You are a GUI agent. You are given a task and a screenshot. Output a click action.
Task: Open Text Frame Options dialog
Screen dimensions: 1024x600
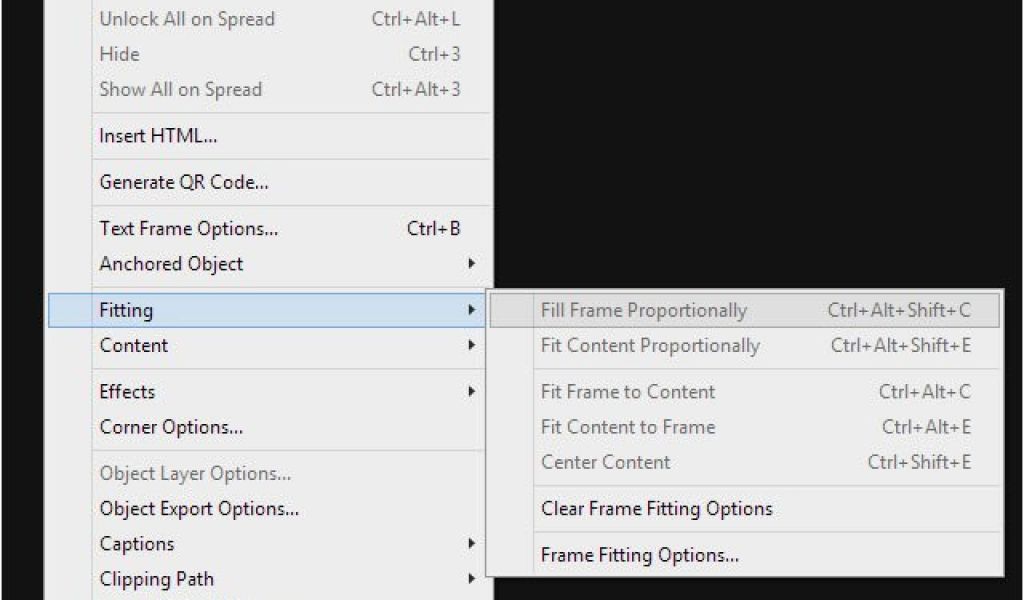189,229
